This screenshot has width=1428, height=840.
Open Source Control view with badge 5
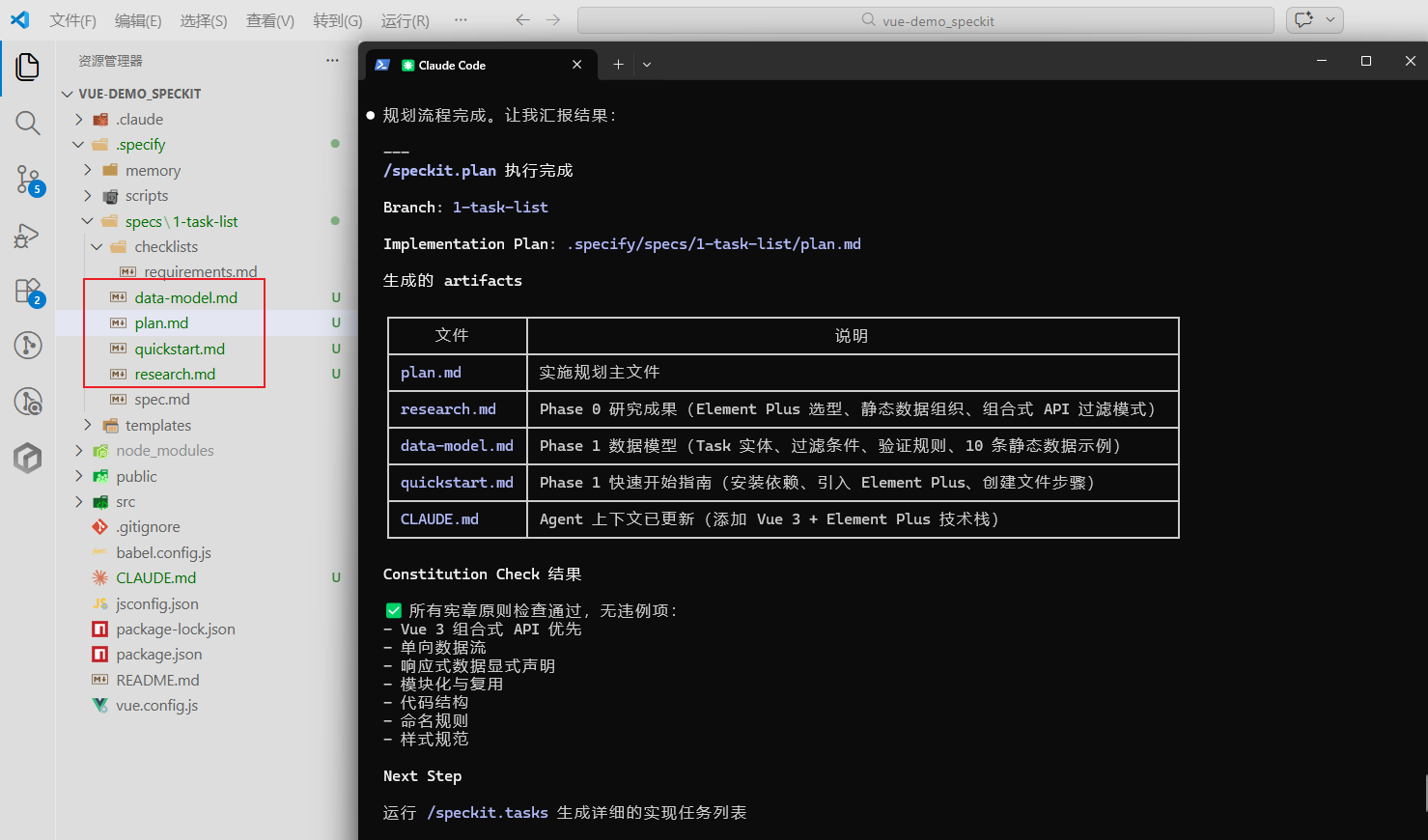(x=28, y=180)
